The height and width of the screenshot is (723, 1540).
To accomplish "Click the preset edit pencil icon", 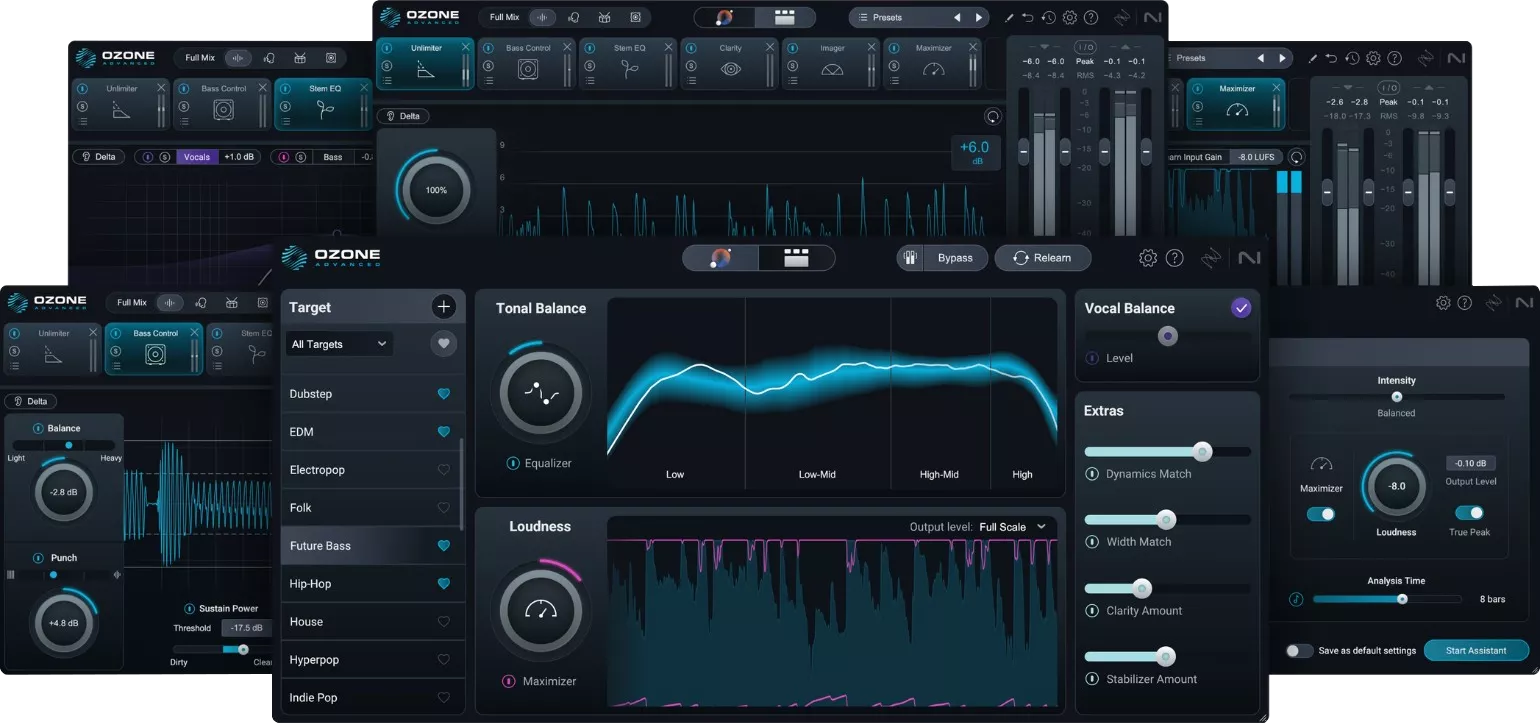I will tap(1012, 17).
